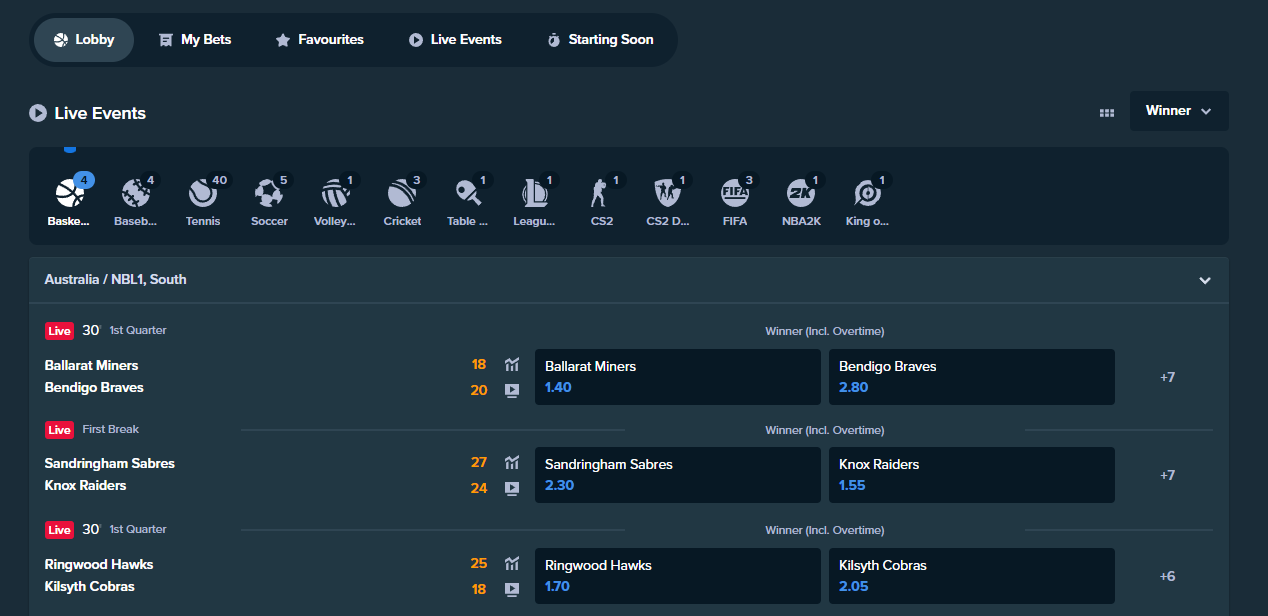Collapse the Australia / NBL1, South section
The image size is (1268, 616).
pyautogui.click(x=1205, y=281)
